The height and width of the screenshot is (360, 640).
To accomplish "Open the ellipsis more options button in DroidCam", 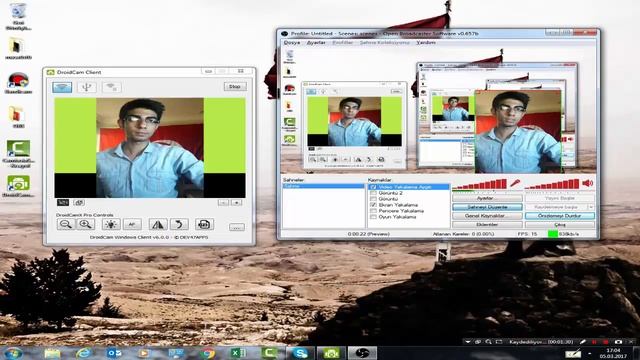I will [x=237, y=227].
